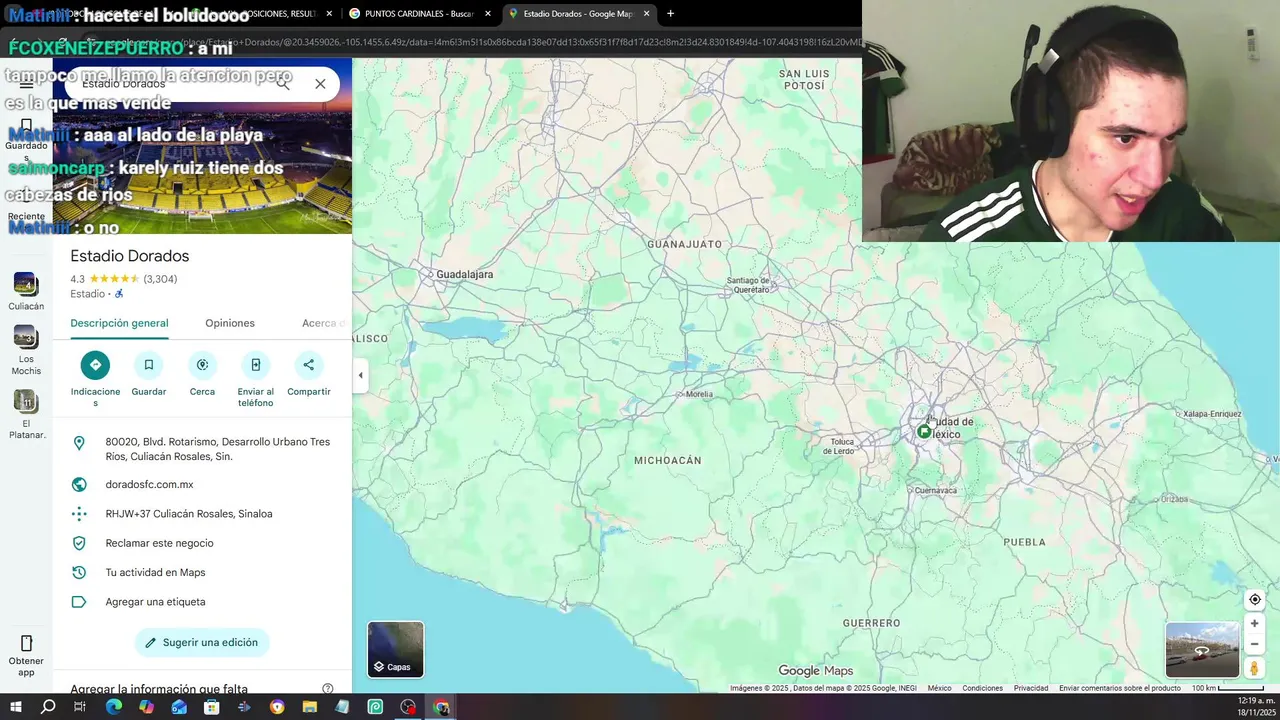Switch to the Opiniones tab
1280x720 pixels.
click(x=230, y=323)
